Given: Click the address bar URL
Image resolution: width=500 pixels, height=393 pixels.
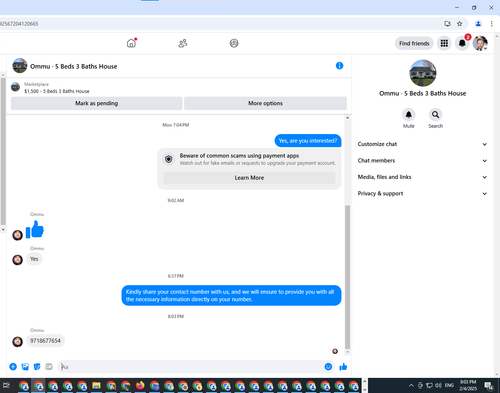Looking at the screenshot, I should [x=19, y=24].
